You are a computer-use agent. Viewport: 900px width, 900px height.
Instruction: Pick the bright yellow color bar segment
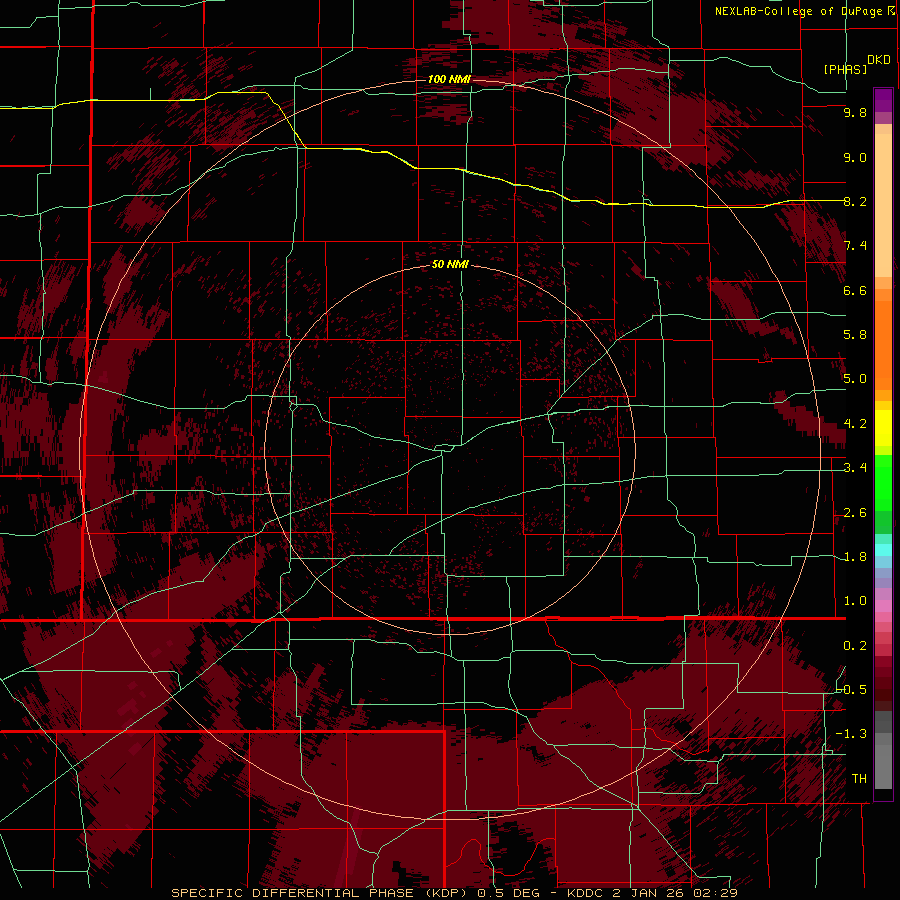tap(883, 428)
